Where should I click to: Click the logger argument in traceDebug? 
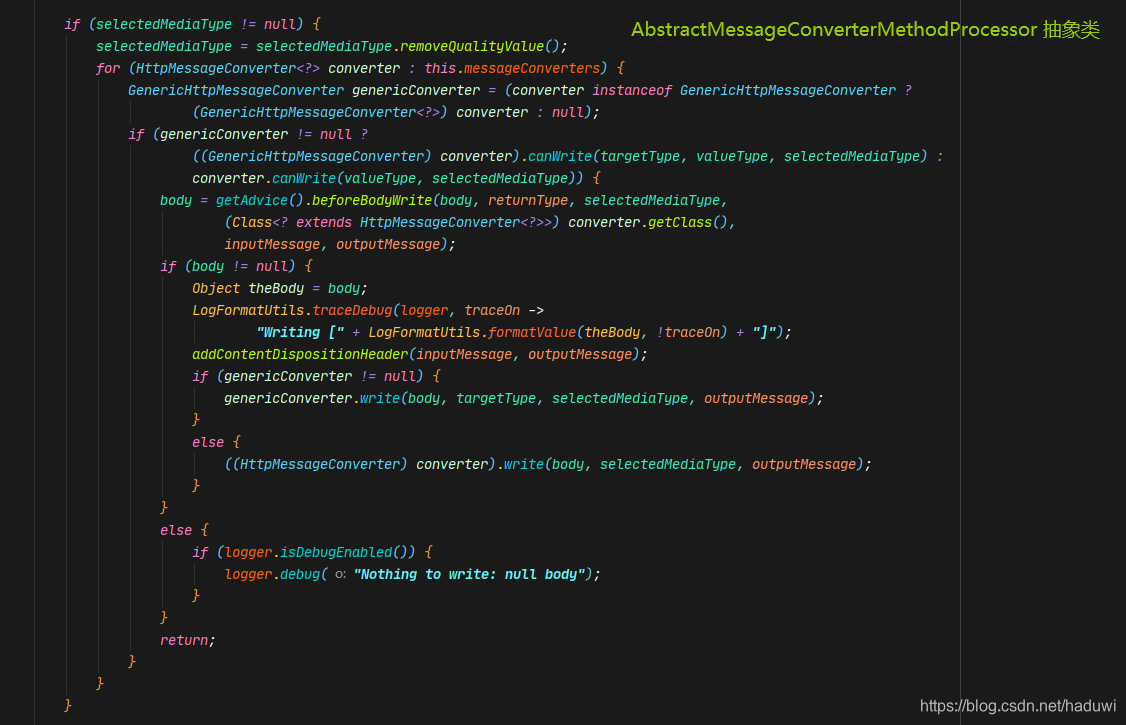point(424,311)
